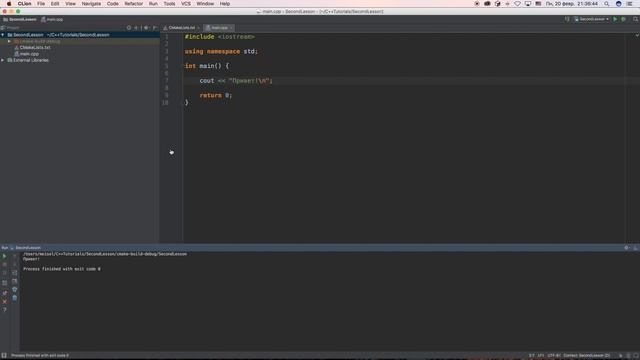The width and height of the screenshot is (640, 360).
Task: Click "Process finished with exit code 0" text
Action: tap(62, 269)
